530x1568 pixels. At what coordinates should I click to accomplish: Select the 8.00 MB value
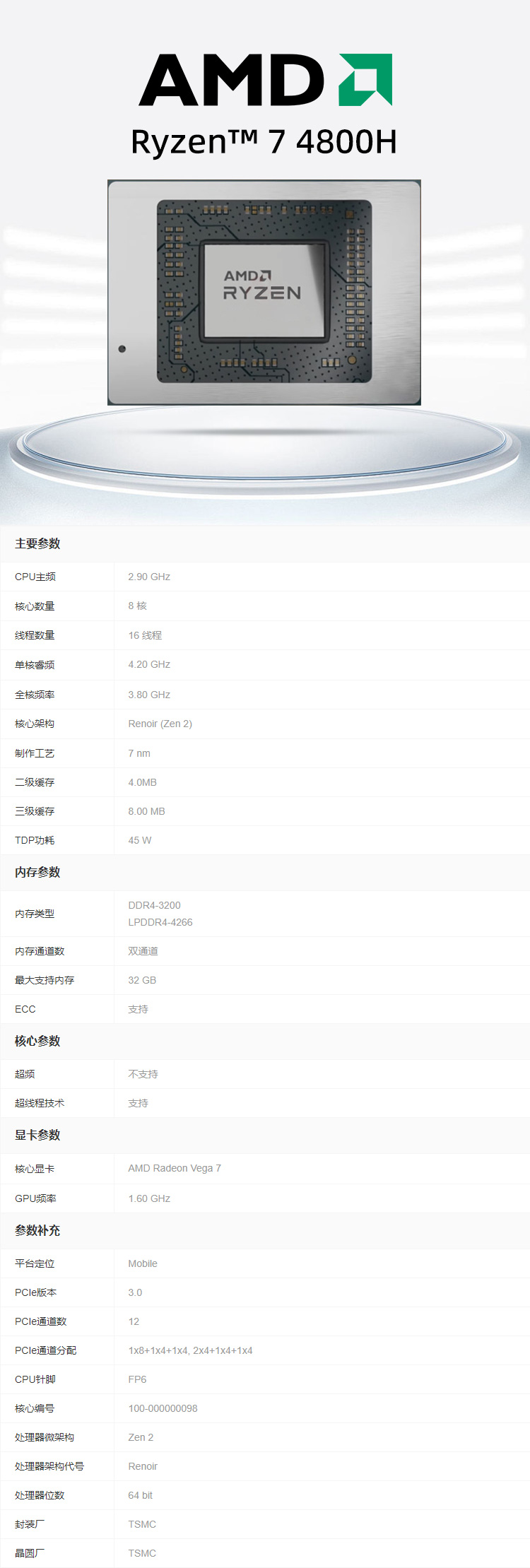(x=146, y=811)
